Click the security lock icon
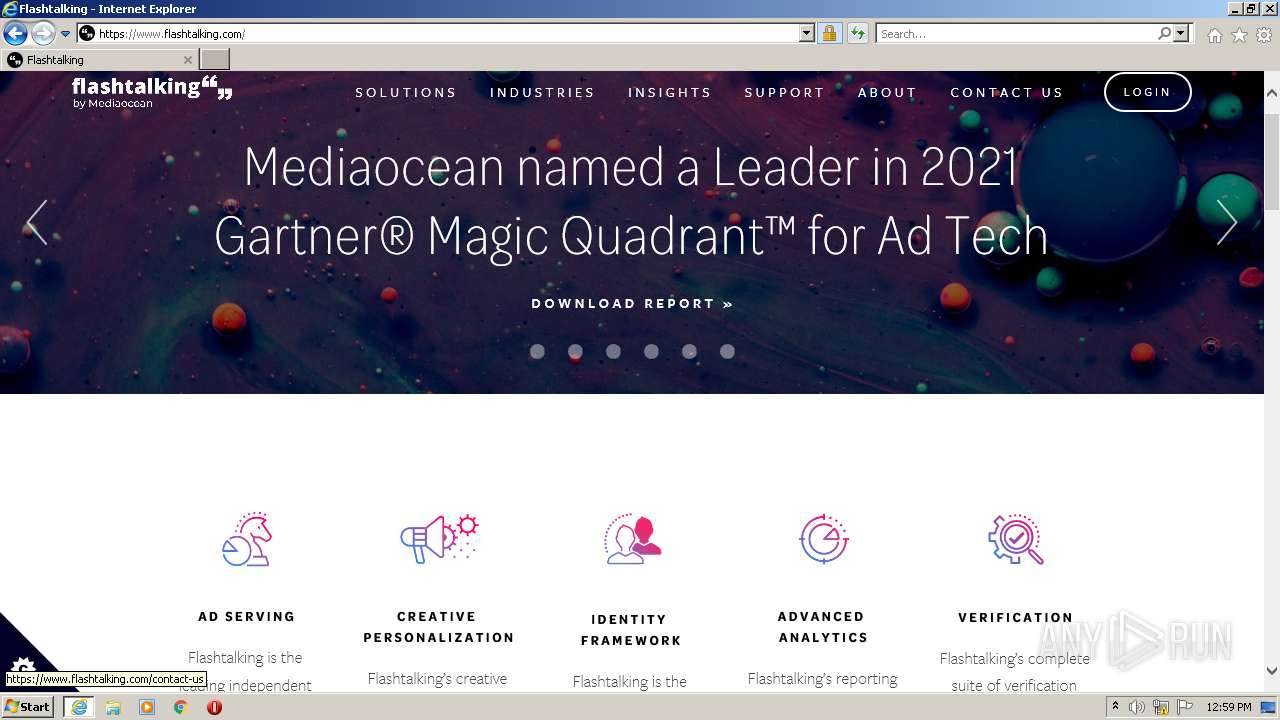The width and height of the screenshot is (1280, 720). pos(829,33)
